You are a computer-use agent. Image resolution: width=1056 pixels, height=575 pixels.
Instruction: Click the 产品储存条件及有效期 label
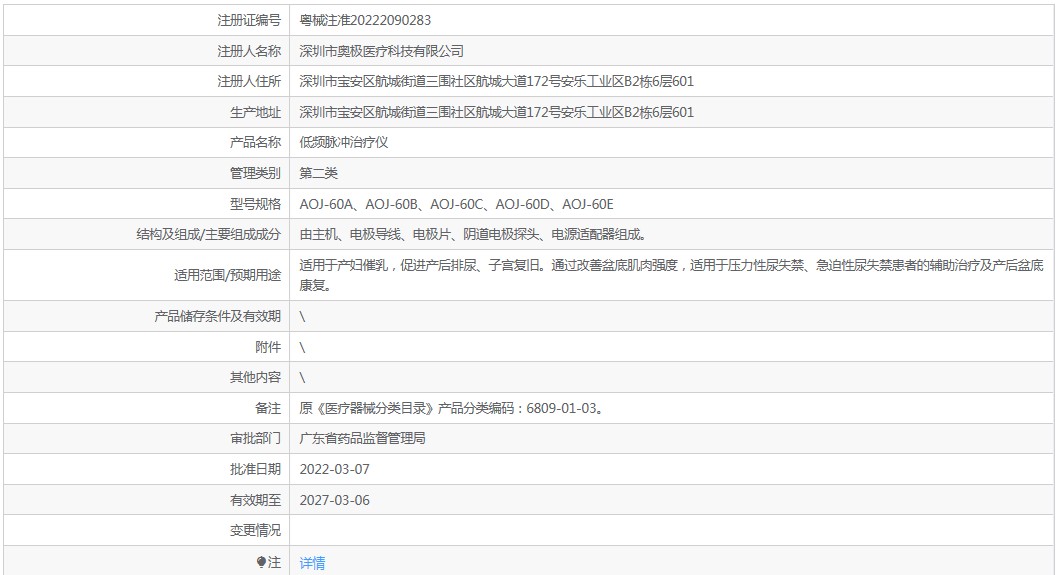point(217,316)
